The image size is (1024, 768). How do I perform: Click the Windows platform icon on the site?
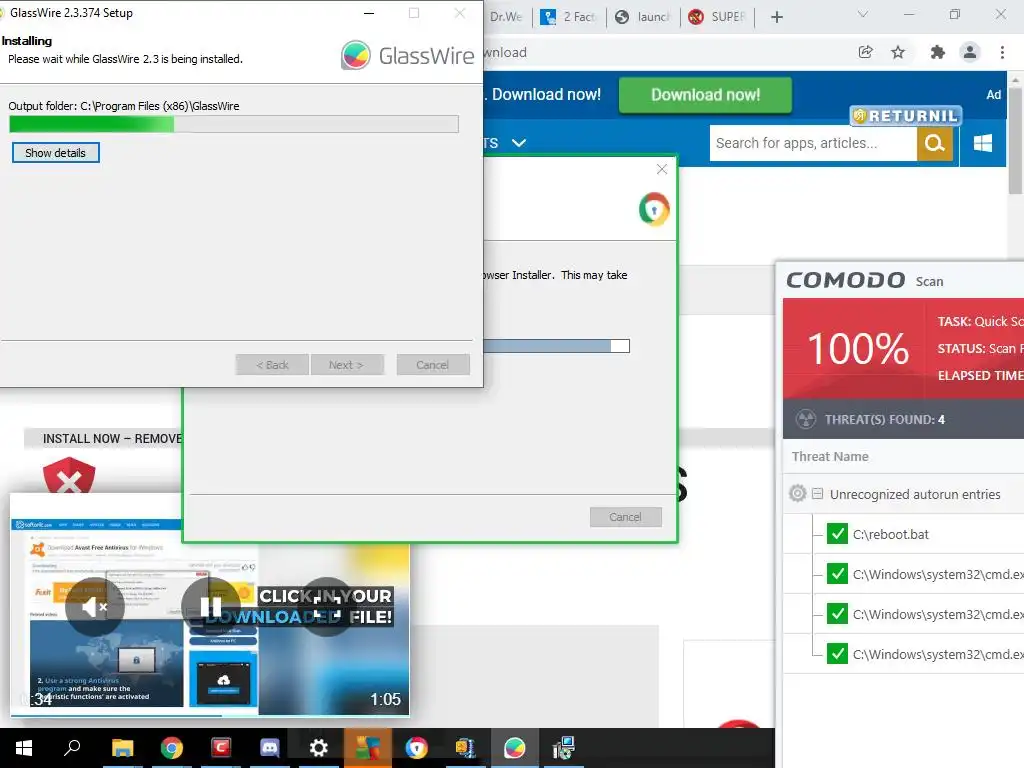tap(982, 143)
